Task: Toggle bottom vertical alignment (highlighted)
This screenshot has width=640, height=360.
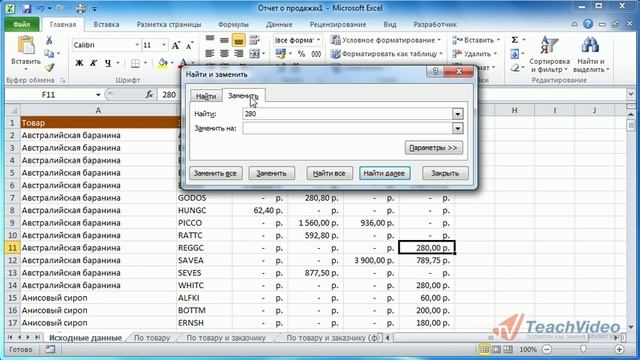Action: tap(239, 40)
